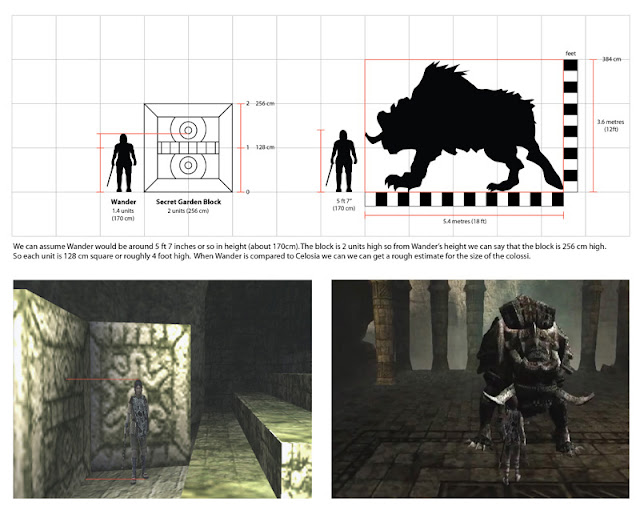Open the Celosia colossus game screenshot
This screenshot has height=514, width=640.
[x=480, y=389]
